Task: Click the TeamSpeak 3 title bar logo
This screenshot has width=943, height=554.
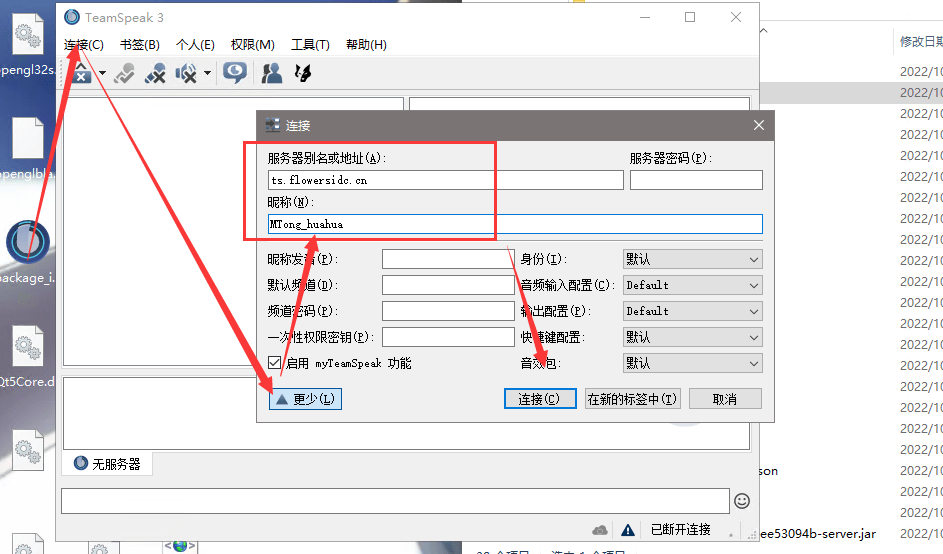Action: [x=72, y=17]
